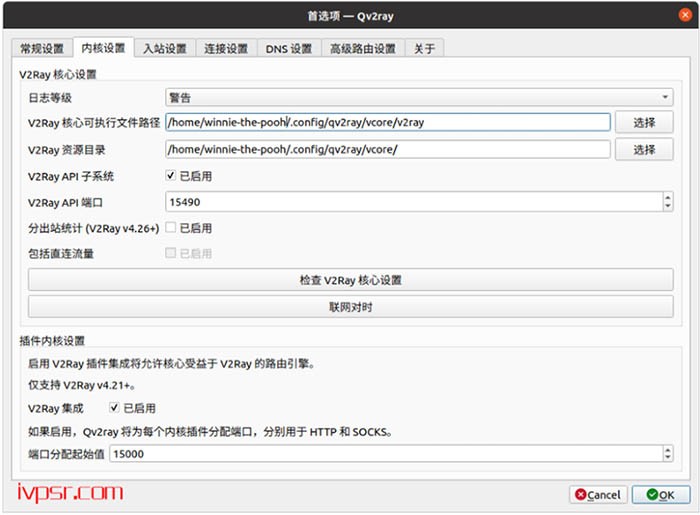Go to the 连接设置 tab
This screenshot has width=700, height=515.
[226, 48]
